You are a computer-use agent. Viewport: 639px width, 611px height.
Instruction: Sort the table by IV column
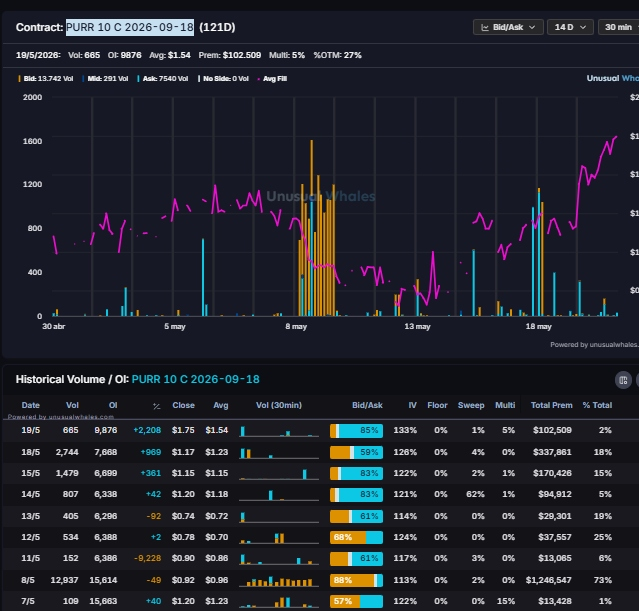click(412, 405)
